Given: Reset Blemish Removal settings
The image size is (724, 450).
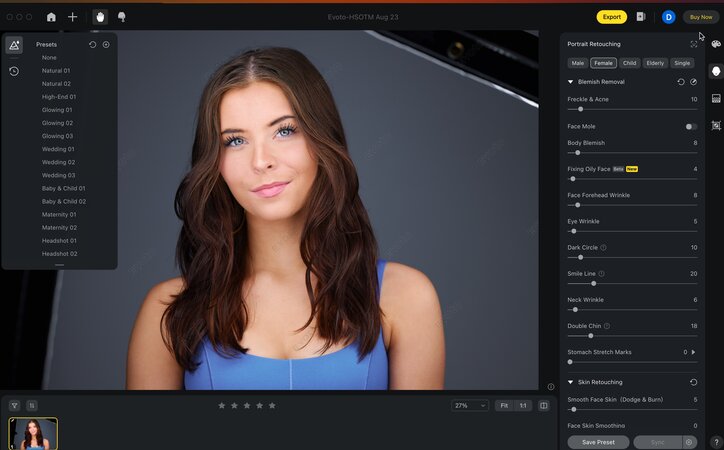Looking at the screenshot, I should click(x=681, y=82).
